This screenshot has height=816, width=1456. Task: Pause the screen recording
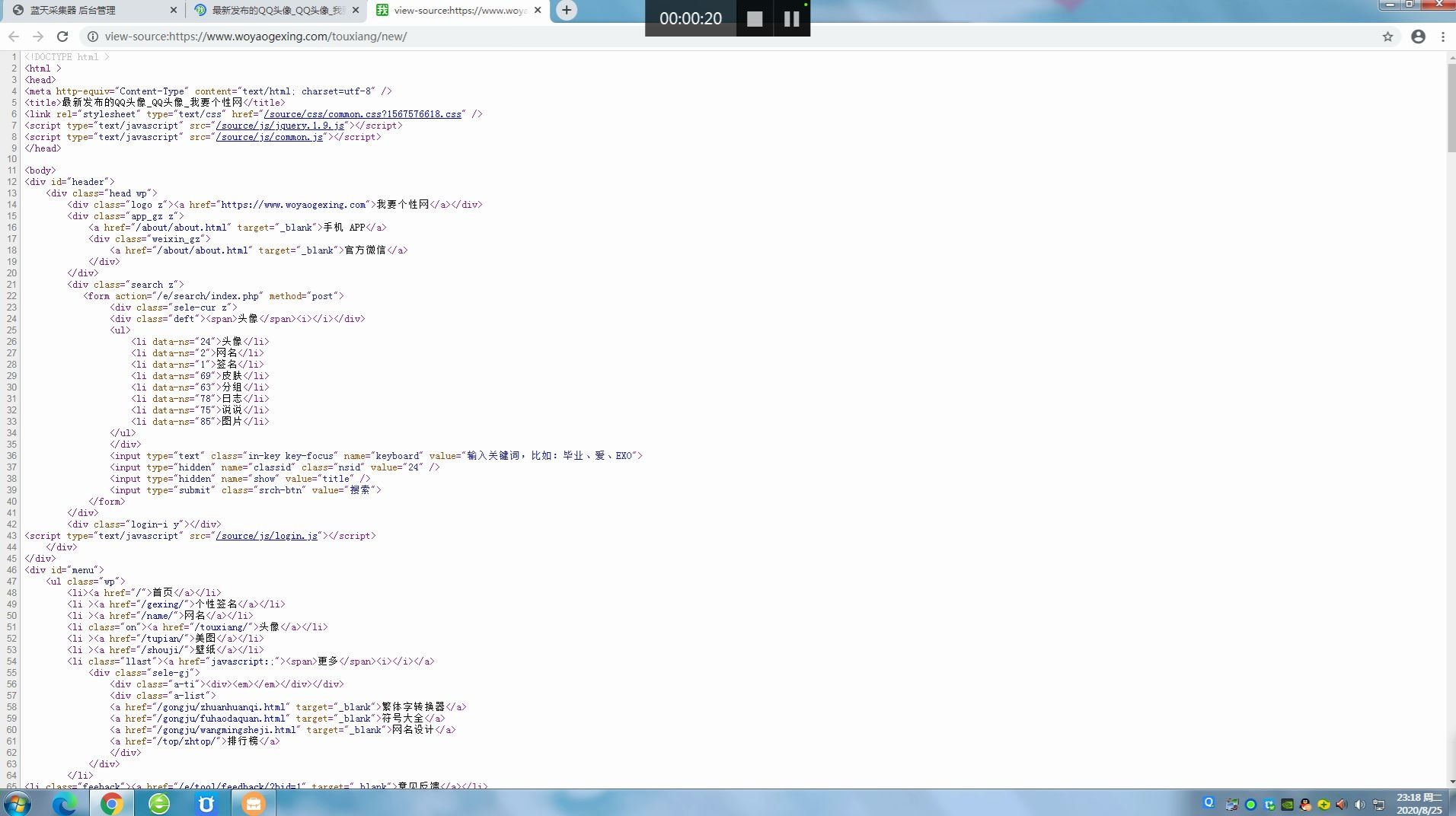(792, 19)
